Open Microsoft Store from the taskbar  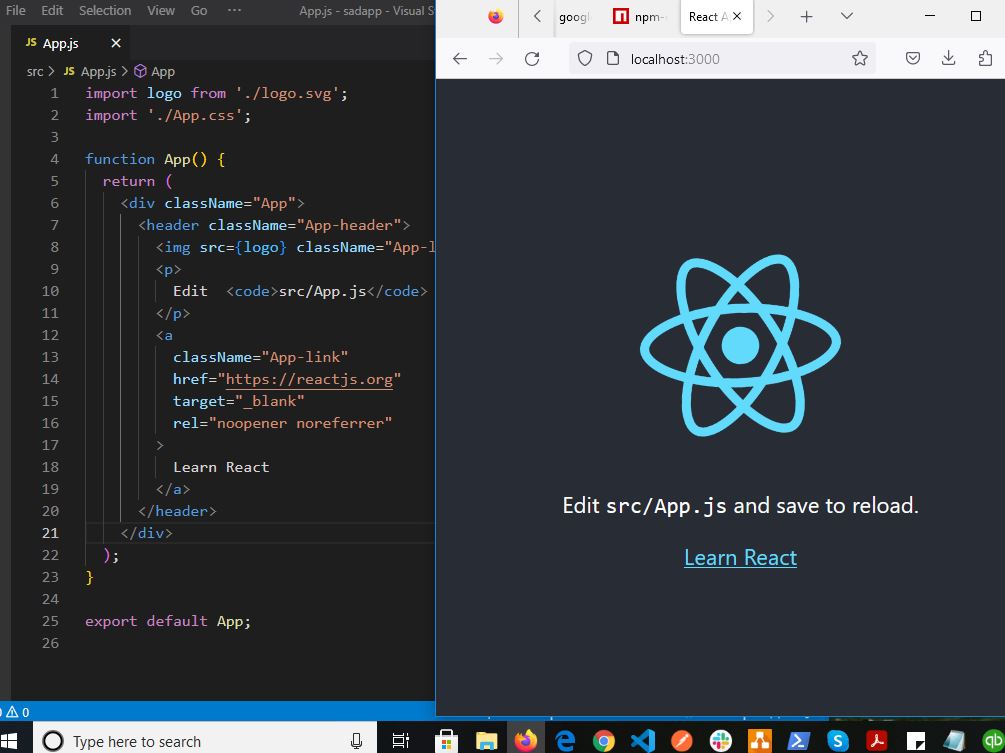(x=446, y=740)
